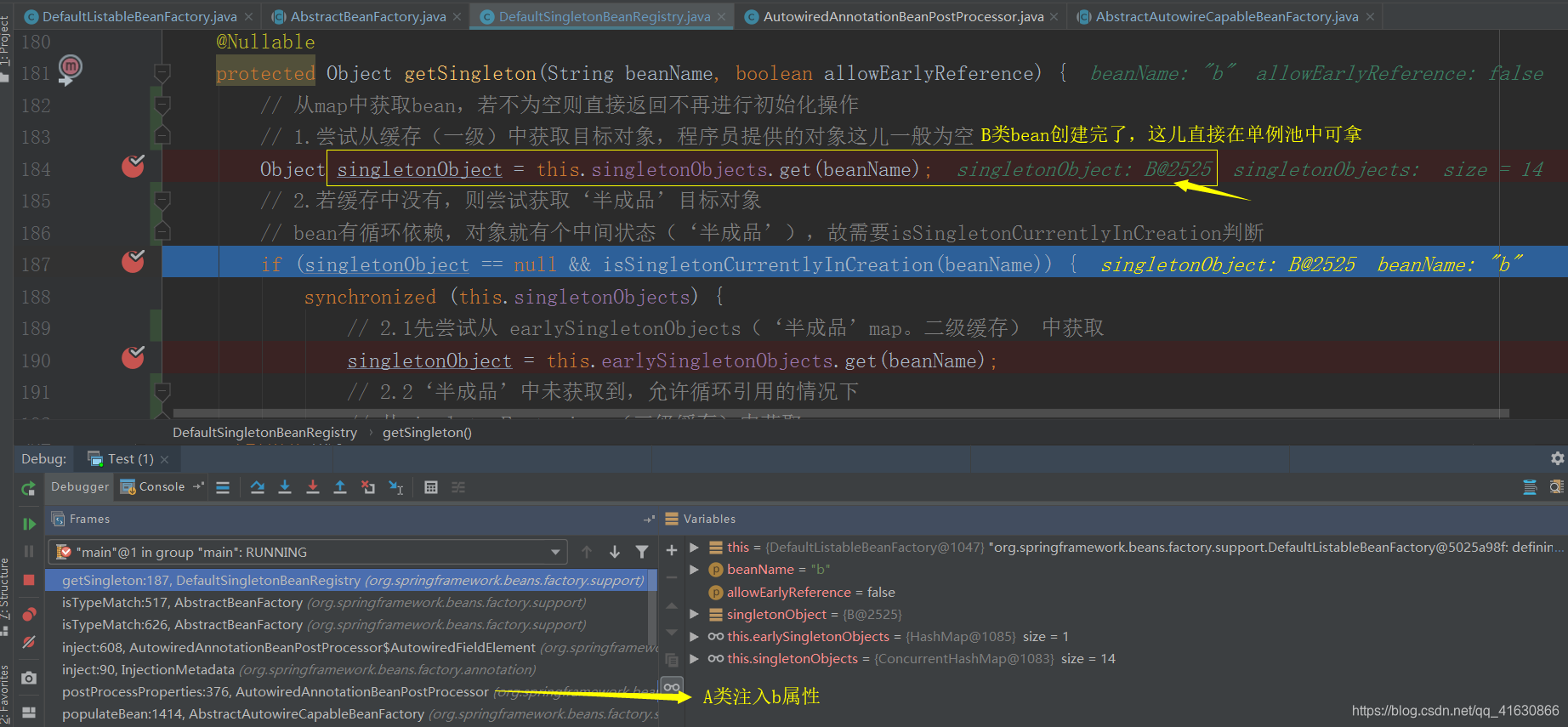The height and width of the screenshot is (727, 1568).
Task: Expand this.earlySingletonObjects watch
Action: coord(694,636)
